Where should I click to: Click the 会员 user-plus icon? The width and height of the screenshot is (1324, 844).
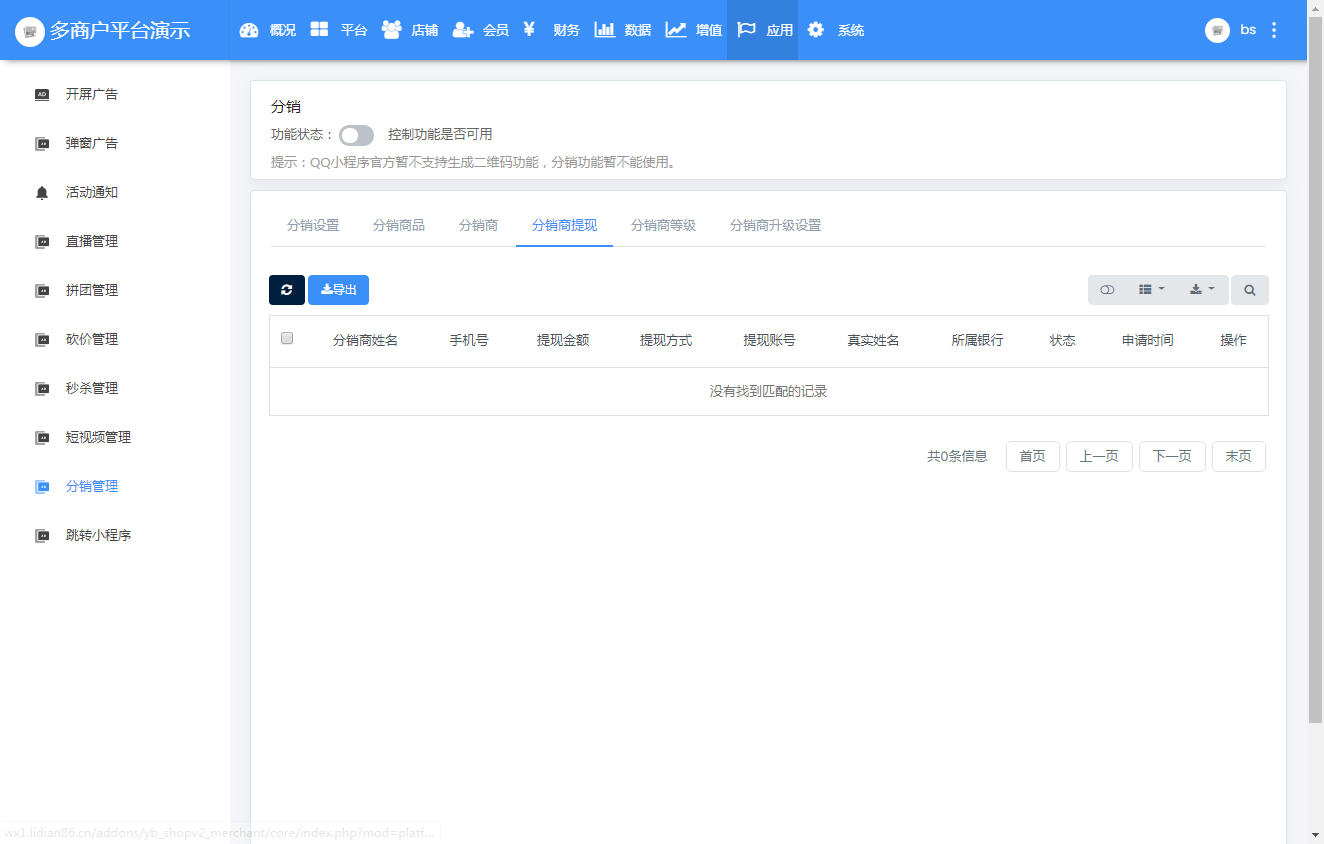point(462,30)
